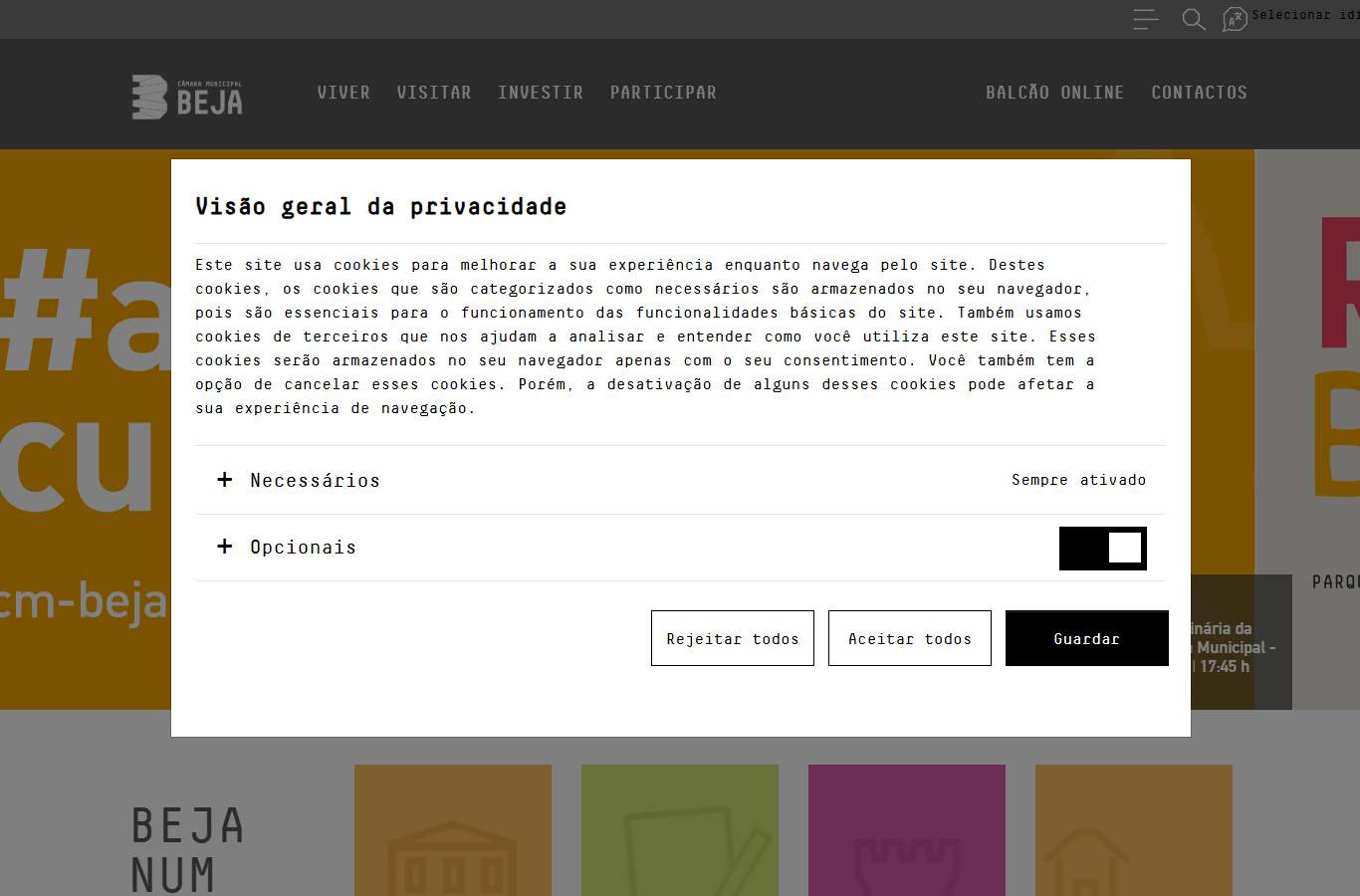Click the Rejeitar todos button
The height and width of the screenshot is (896, 1360).
click(x=733, y=638)
